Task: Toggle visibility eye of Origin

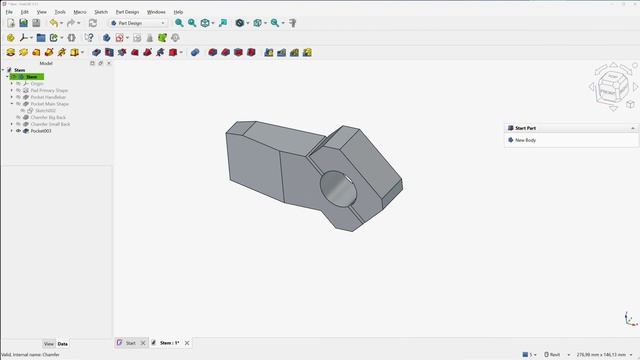Action: coord(18,84)
